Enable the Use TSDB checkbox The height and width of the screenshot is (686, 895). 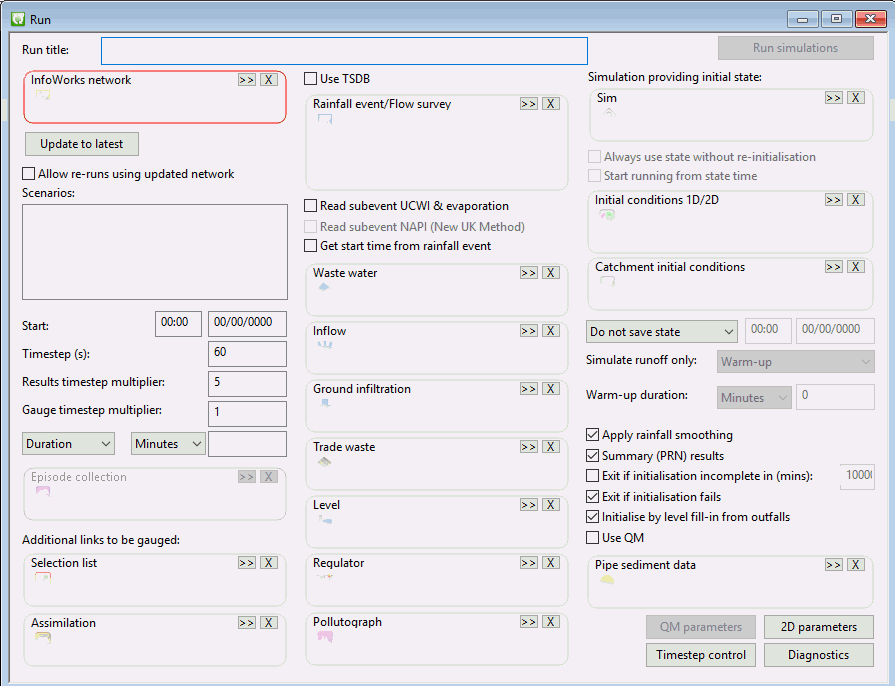[x=311, y=79]
